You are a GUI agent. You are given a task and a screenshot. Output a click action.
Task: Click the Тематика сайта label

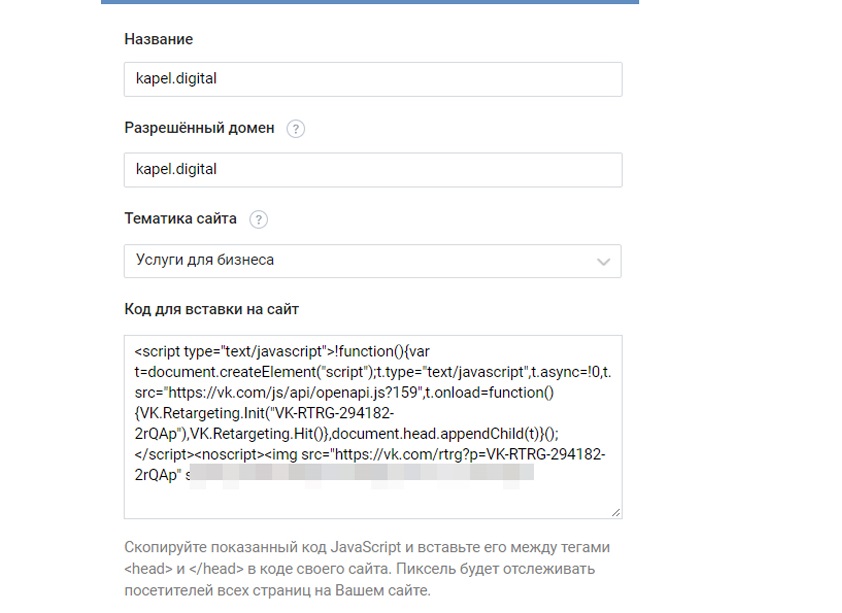(x=180, y=218)
